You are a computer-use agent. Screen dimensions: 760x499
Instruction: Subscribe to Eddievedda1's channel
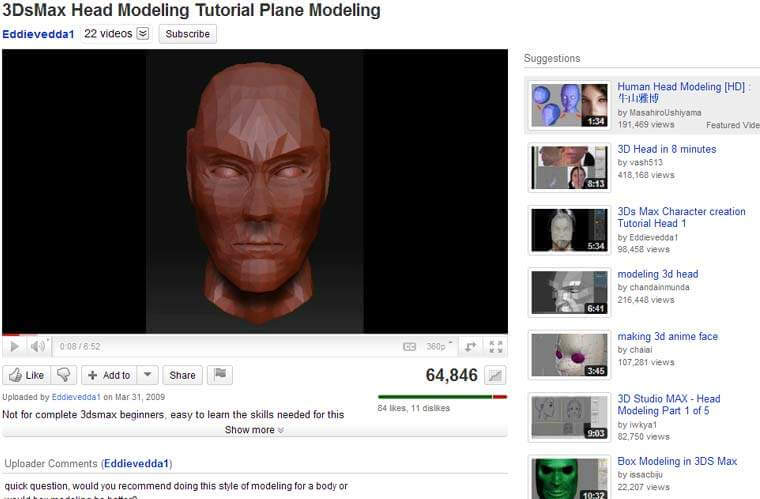pos(187,34)
